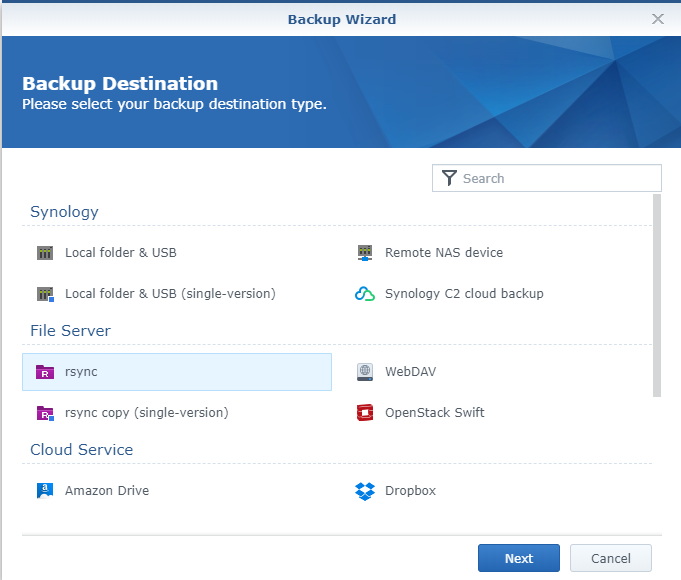The image size is (681, 580).
Task: Click the destination list vertical scrollbar
Action: pos(657,295)
